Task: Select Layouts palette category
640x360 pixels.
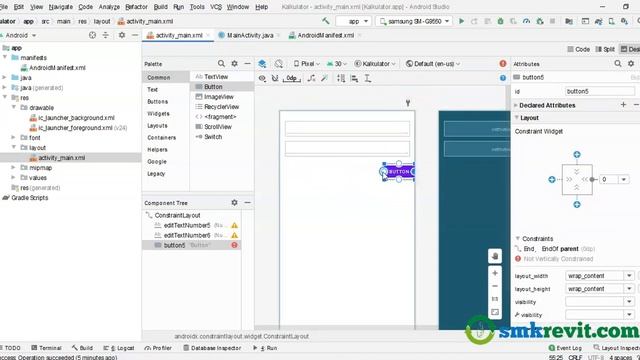Action: click(158, 126)
